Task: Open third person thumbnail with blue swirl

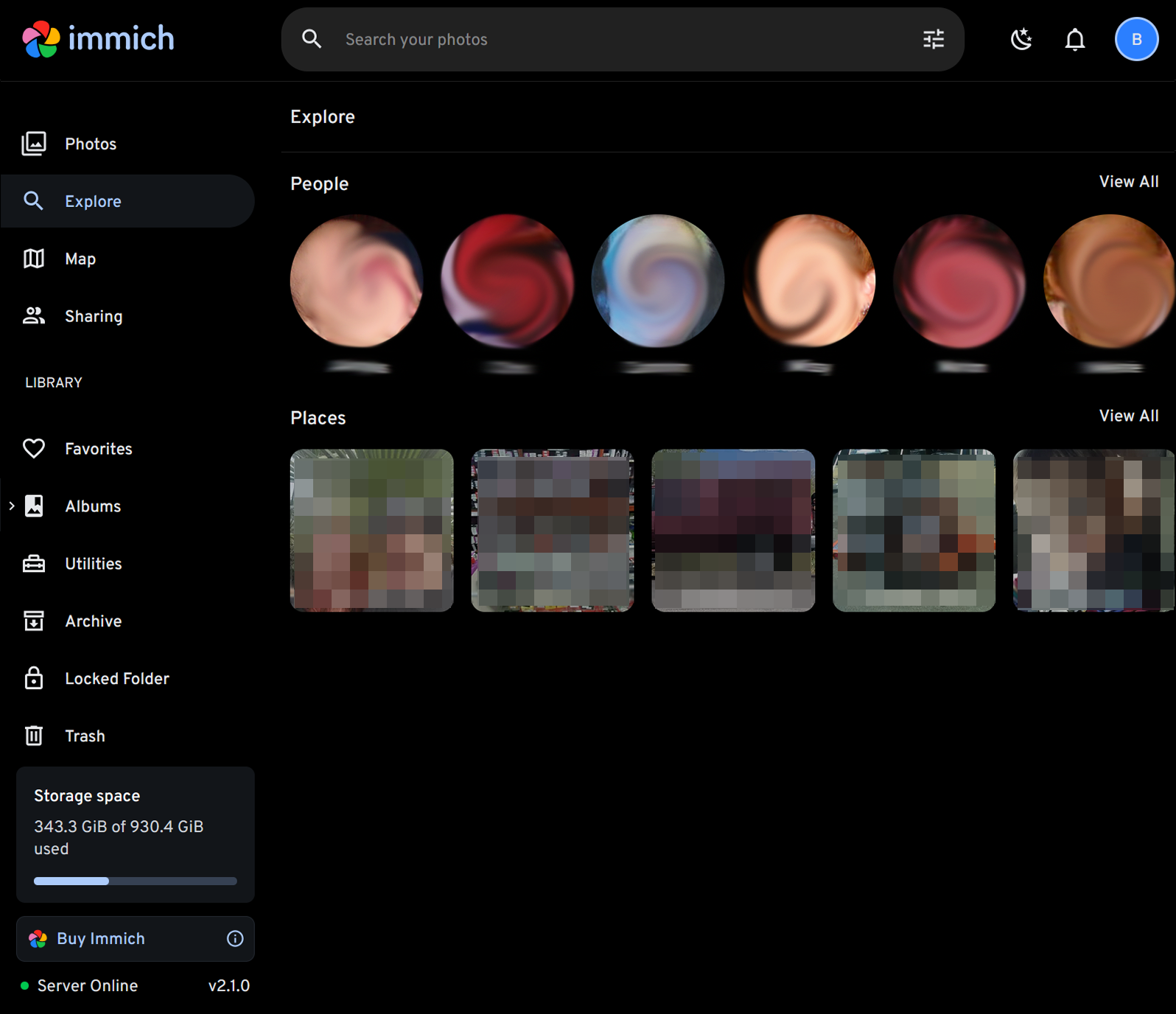Action: click(658, 281)
